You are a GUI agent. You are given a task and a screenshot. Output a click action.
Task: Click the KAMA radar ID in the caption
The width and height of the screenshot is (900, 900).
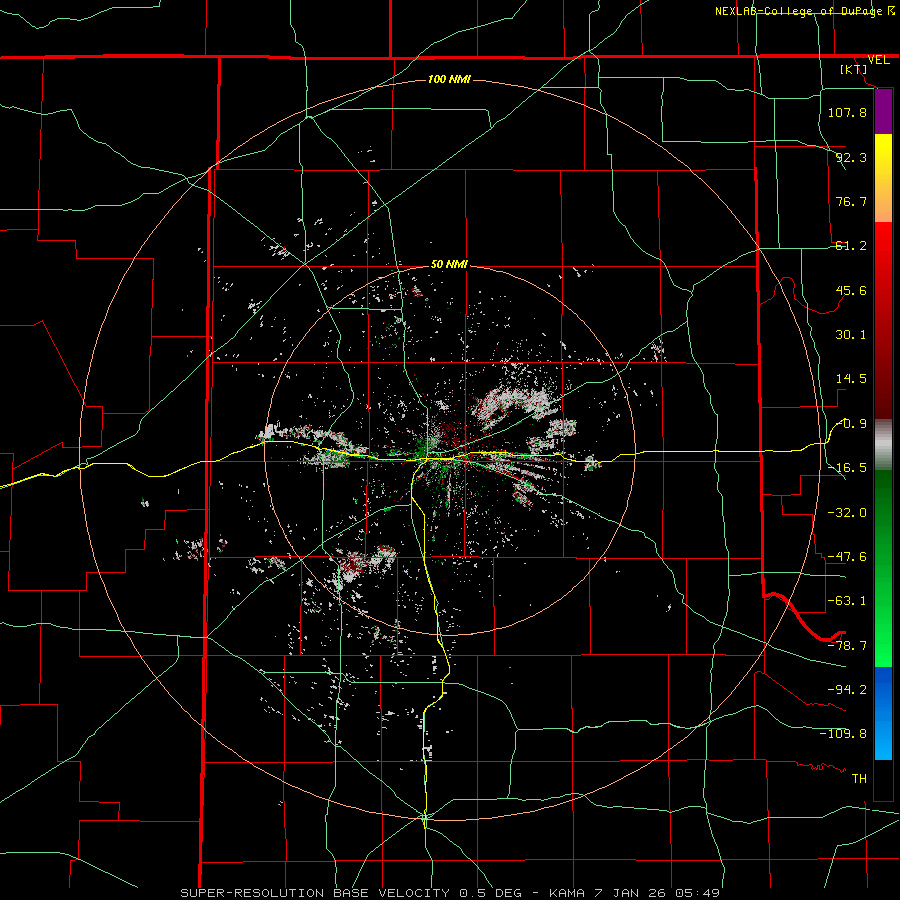point(567,893)
